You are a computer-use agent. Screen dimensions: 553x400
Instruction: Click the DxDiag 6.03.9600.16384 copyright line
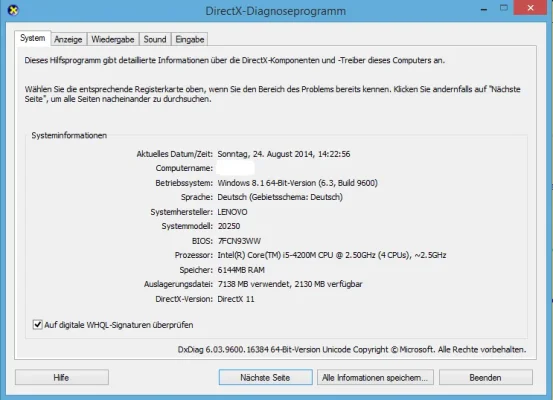(352, 350)
